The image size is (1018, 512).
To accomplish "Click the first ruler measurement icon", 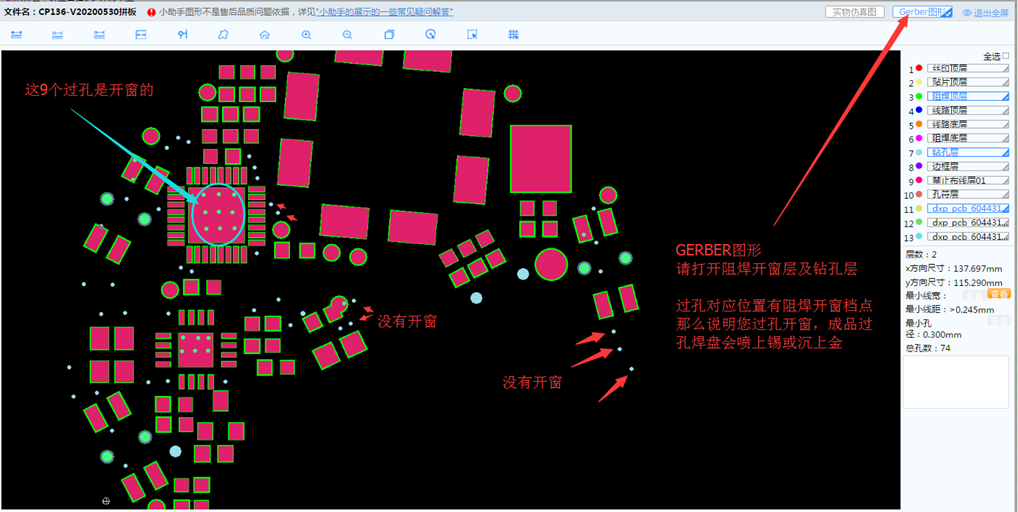I will click(x=16, y=35).
